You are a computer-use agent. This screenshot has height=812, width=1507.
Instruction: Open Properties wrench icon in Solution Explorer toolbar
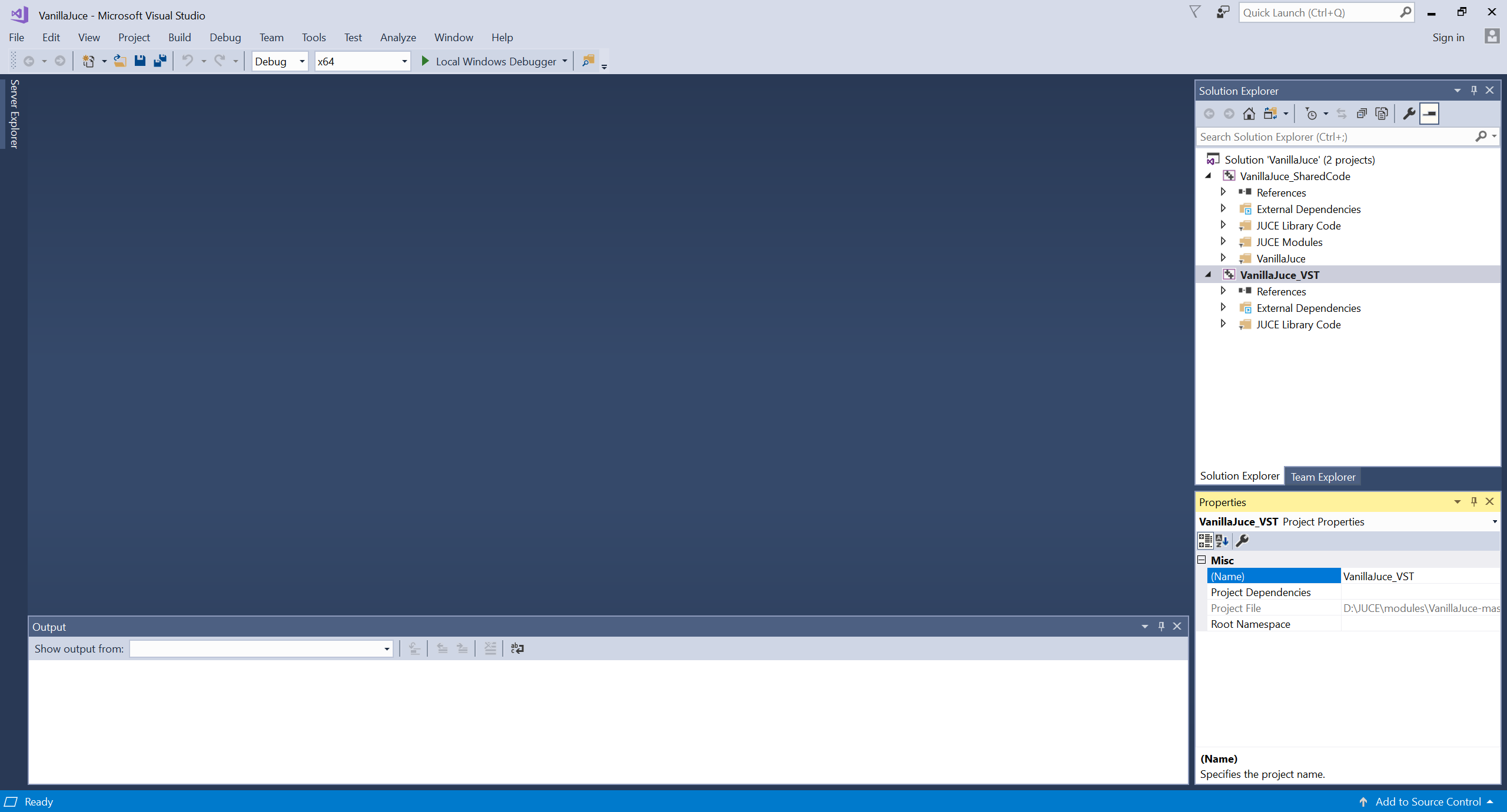[1409, 114]
